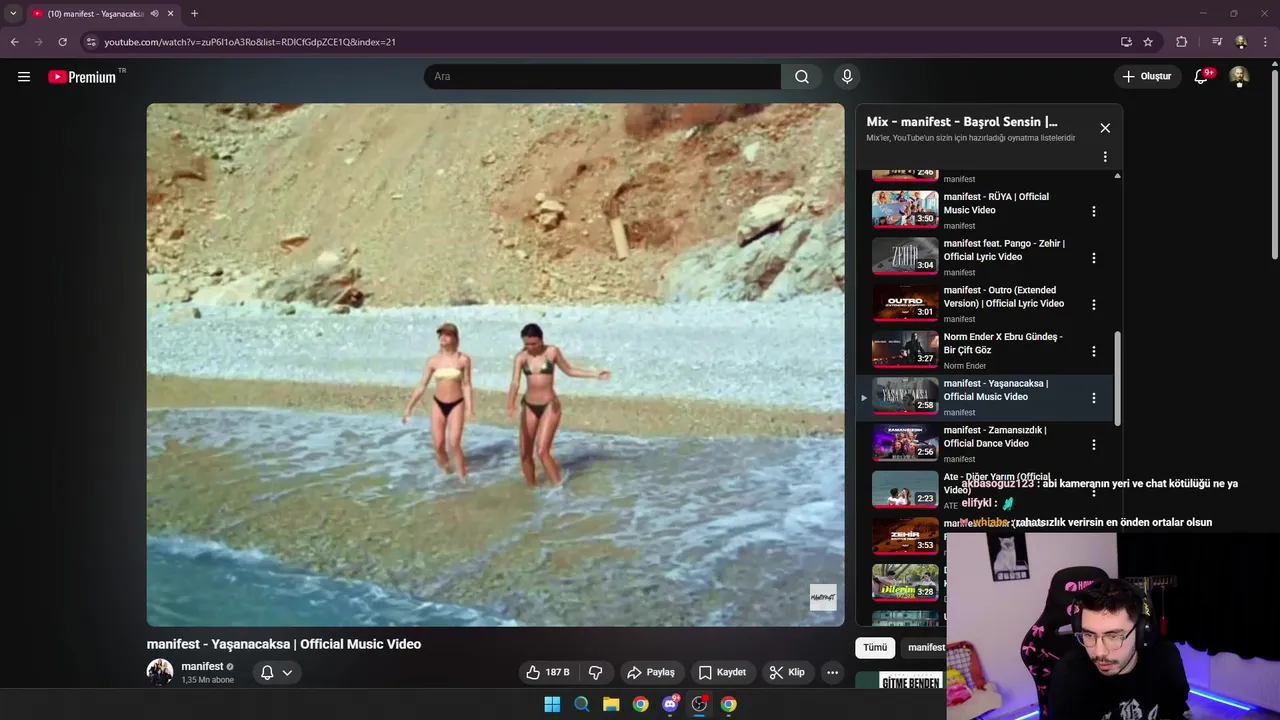Share the video with Paylaş
Image resolution: width=1280 pixels, height=720 pixels.
651,672
